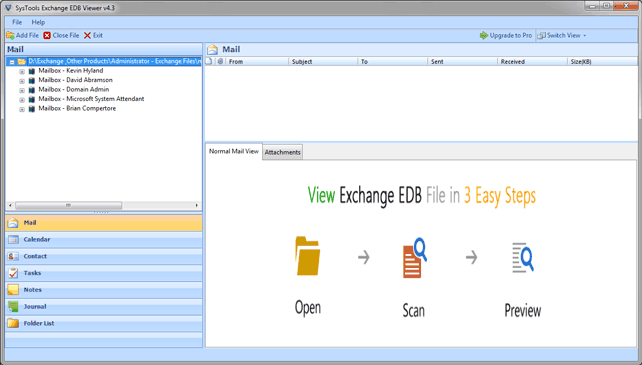
Task: Click the red Close File icon
Action: click(x=47, y=36)
